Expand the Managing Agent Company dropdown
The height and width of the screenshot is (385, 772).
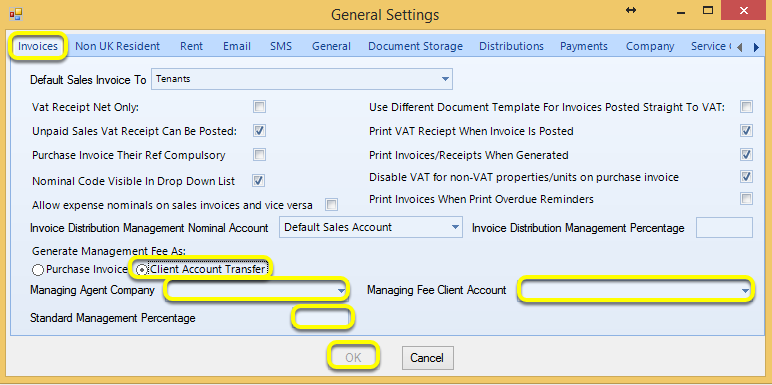tap(257, 290)
